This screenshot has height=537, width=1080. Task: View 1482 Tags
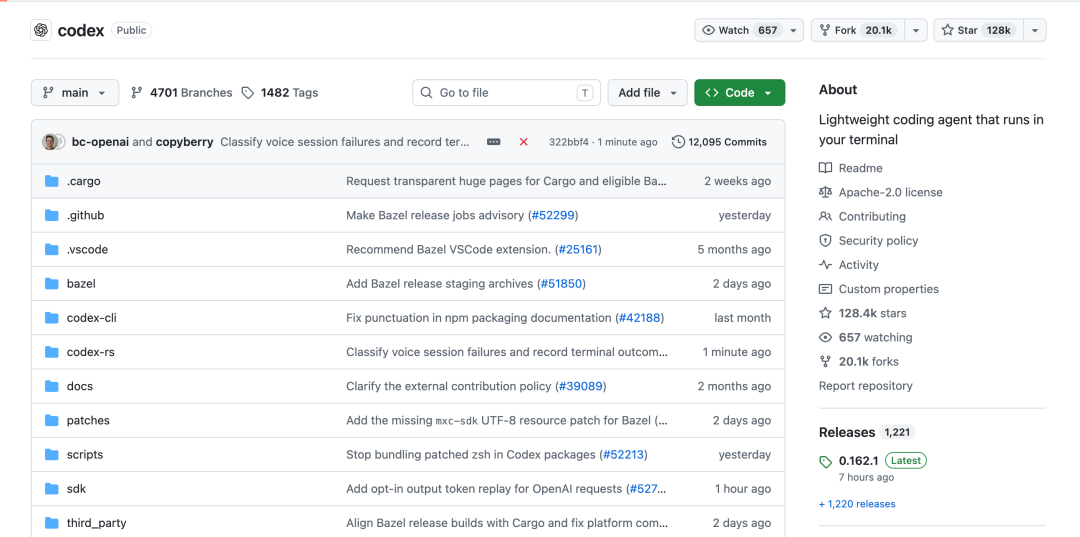[x=280, y=92]
